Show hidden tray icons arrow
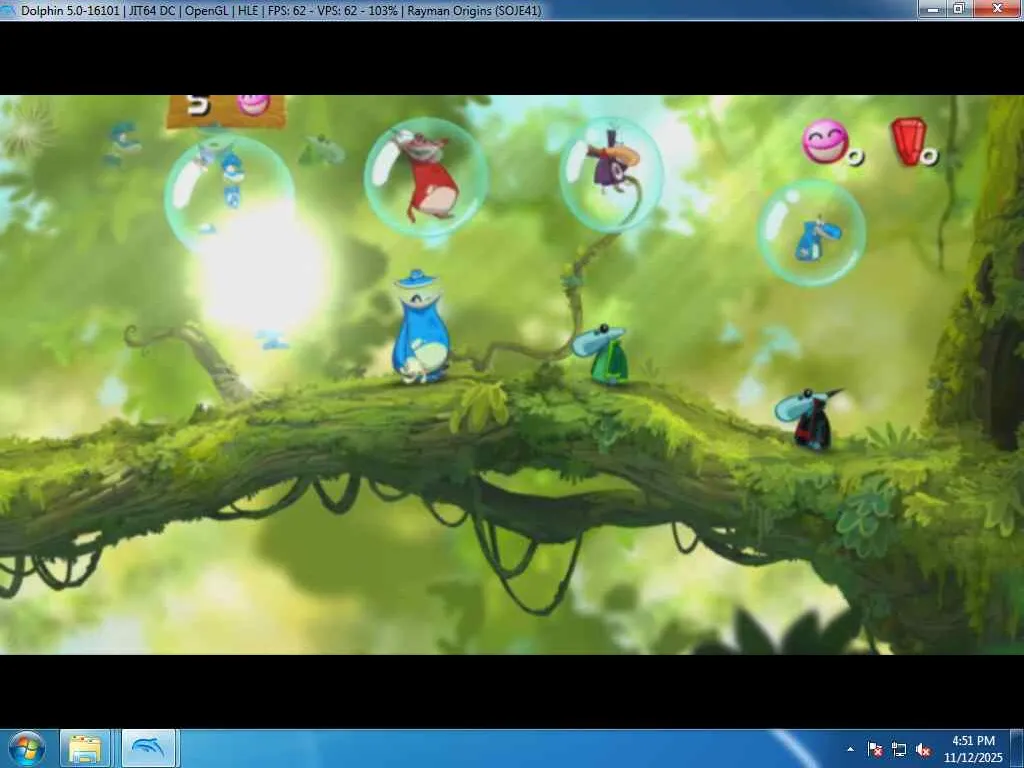This screenshot has height=768, width=1024. point(850,750)
